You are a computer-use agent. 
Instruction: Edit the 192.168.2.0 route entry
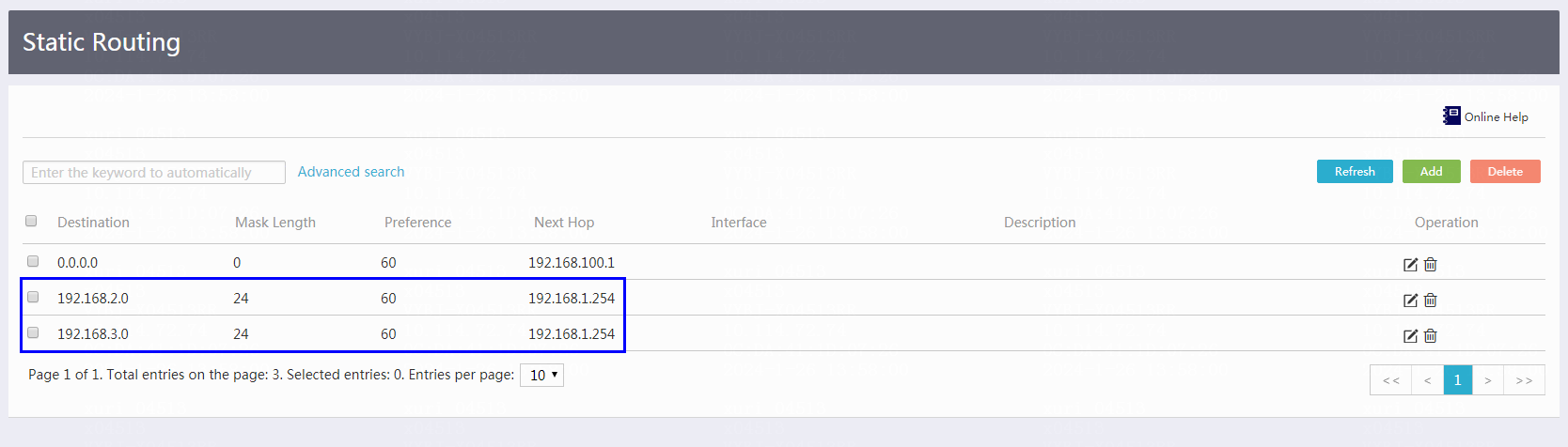[1410, 301]
